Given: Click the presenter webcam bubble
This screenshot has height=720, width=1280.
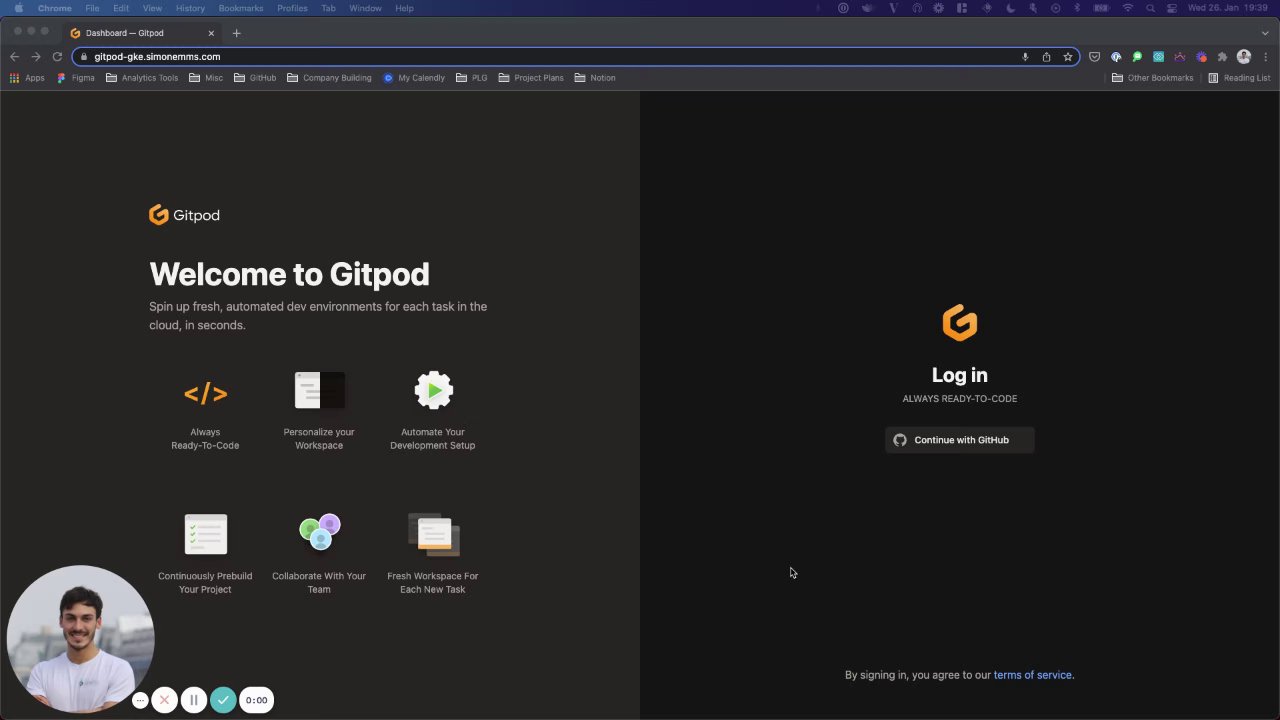Looking at the screenshot, I should (80, 639).
